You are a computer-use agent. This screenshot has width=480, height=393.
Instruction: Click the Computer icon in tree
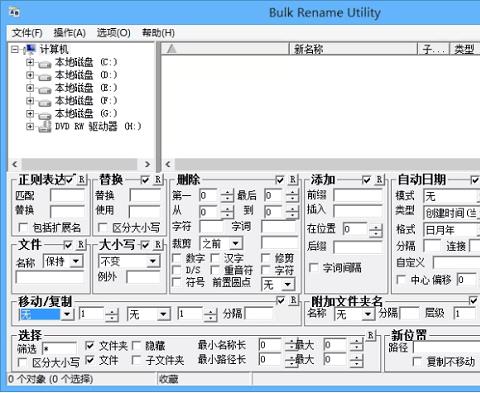pyautogui.click(x=30, y=49)
